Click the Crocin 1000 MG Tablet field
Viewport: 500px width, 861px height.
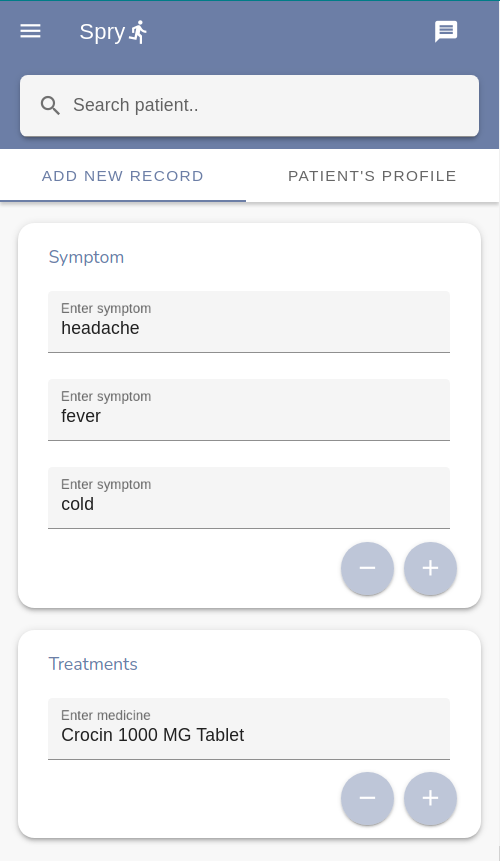click(249, 729)
